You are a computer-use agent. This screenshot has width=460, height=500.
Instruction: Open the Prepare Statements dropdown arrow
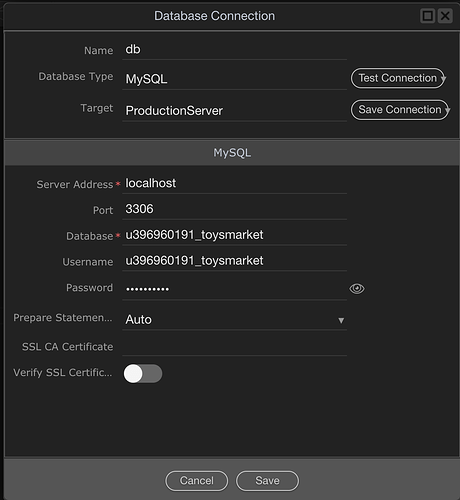(x=341, y=320)
